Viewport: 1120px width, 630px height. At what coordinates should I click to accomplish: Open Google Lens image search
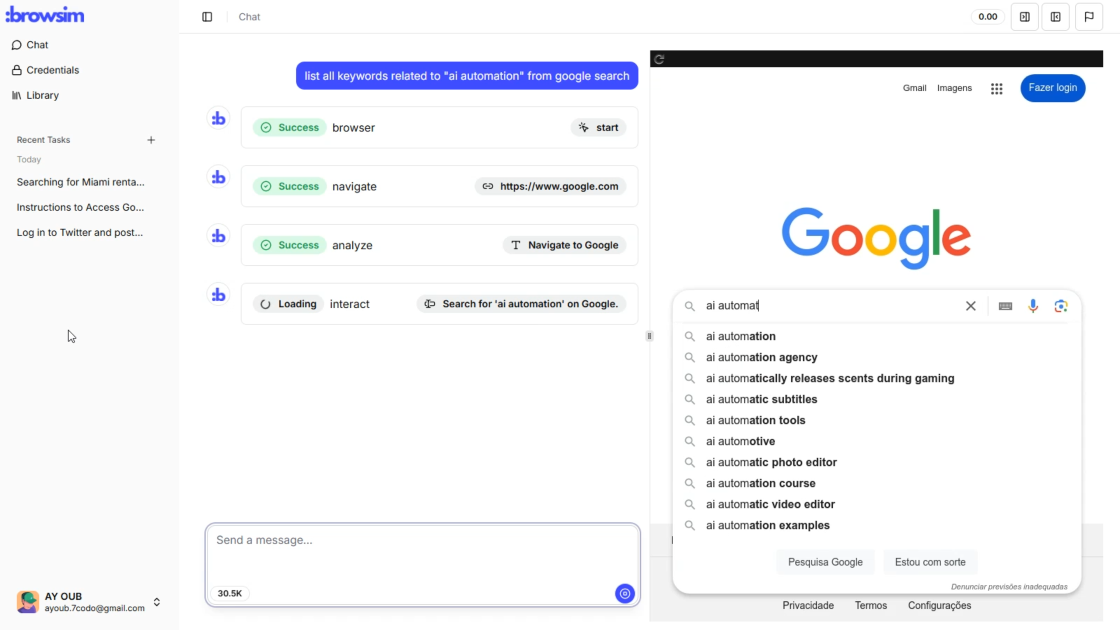(x=1061, y=306)
